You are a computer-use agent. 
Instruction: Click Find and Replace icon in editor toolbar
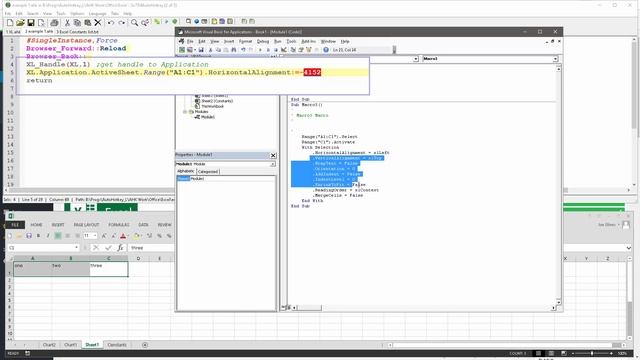pos(145,23)
